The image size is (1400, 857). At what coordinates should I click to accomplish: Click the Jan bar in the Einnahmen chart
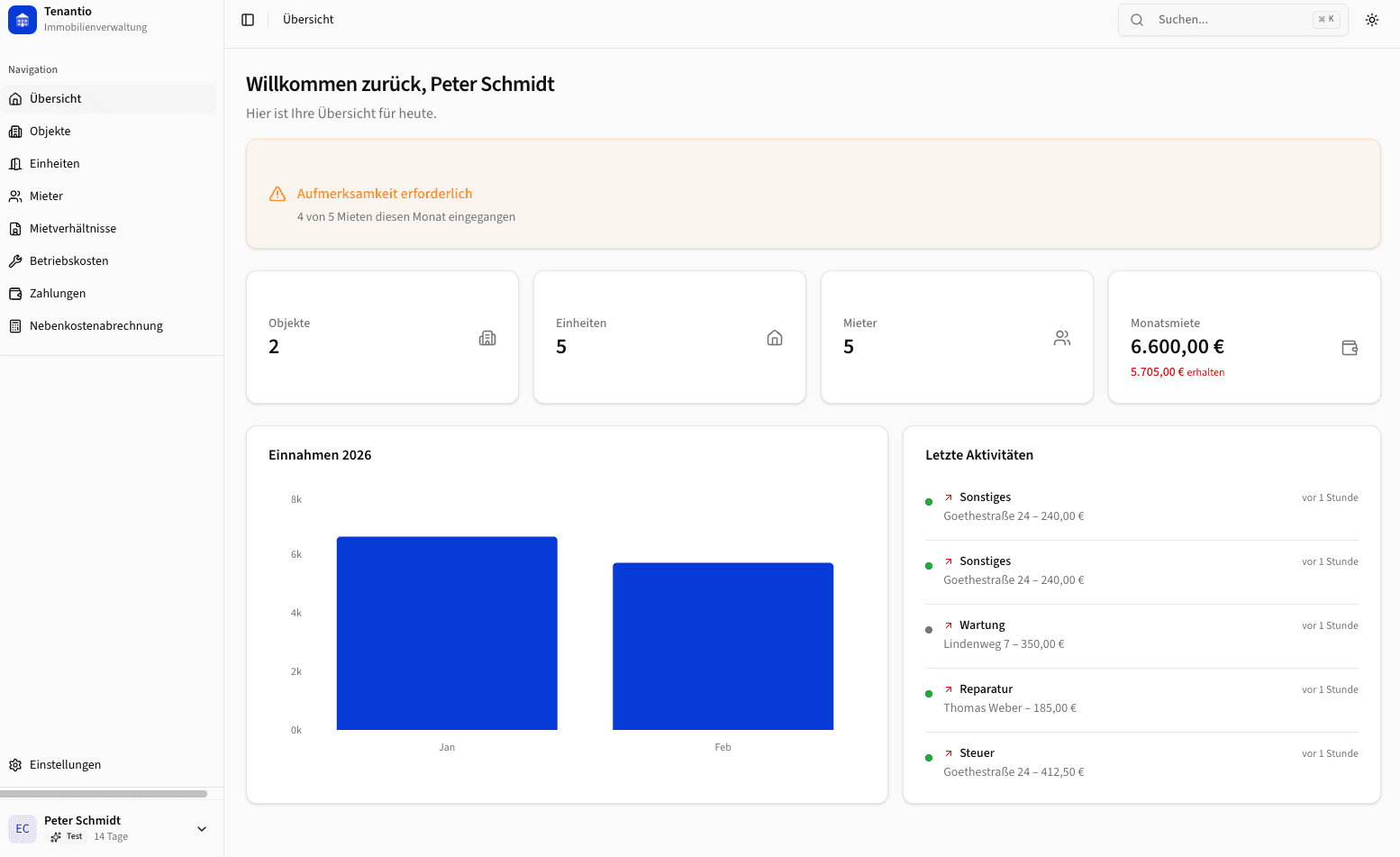(x=447, y=633)
